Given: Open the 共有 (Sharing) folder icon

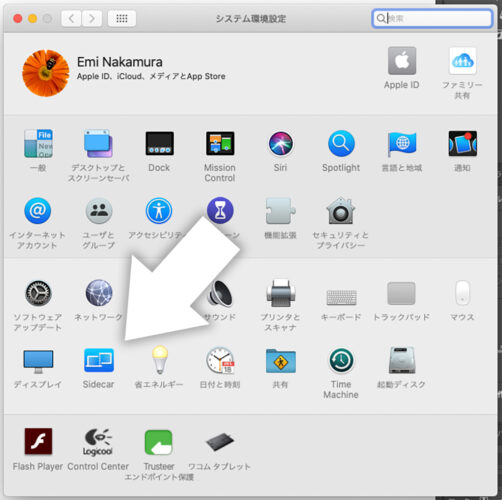Looking at the screenshot, I should [281, 361].
